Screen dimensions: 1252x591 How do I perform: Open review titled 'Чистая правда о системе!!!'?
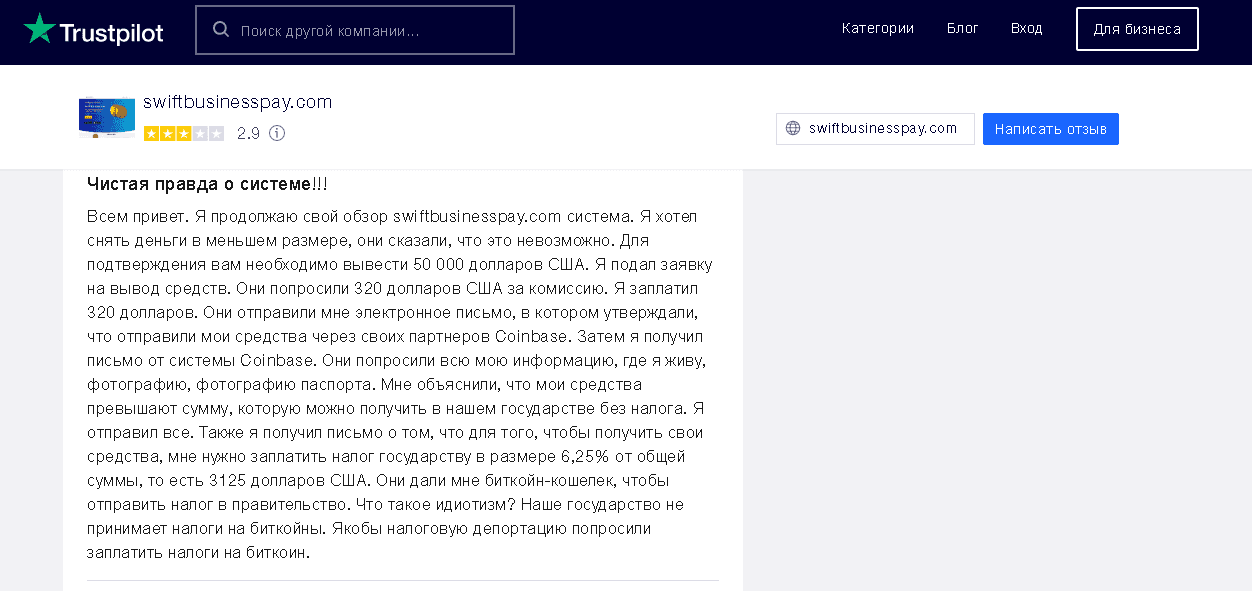207,185
